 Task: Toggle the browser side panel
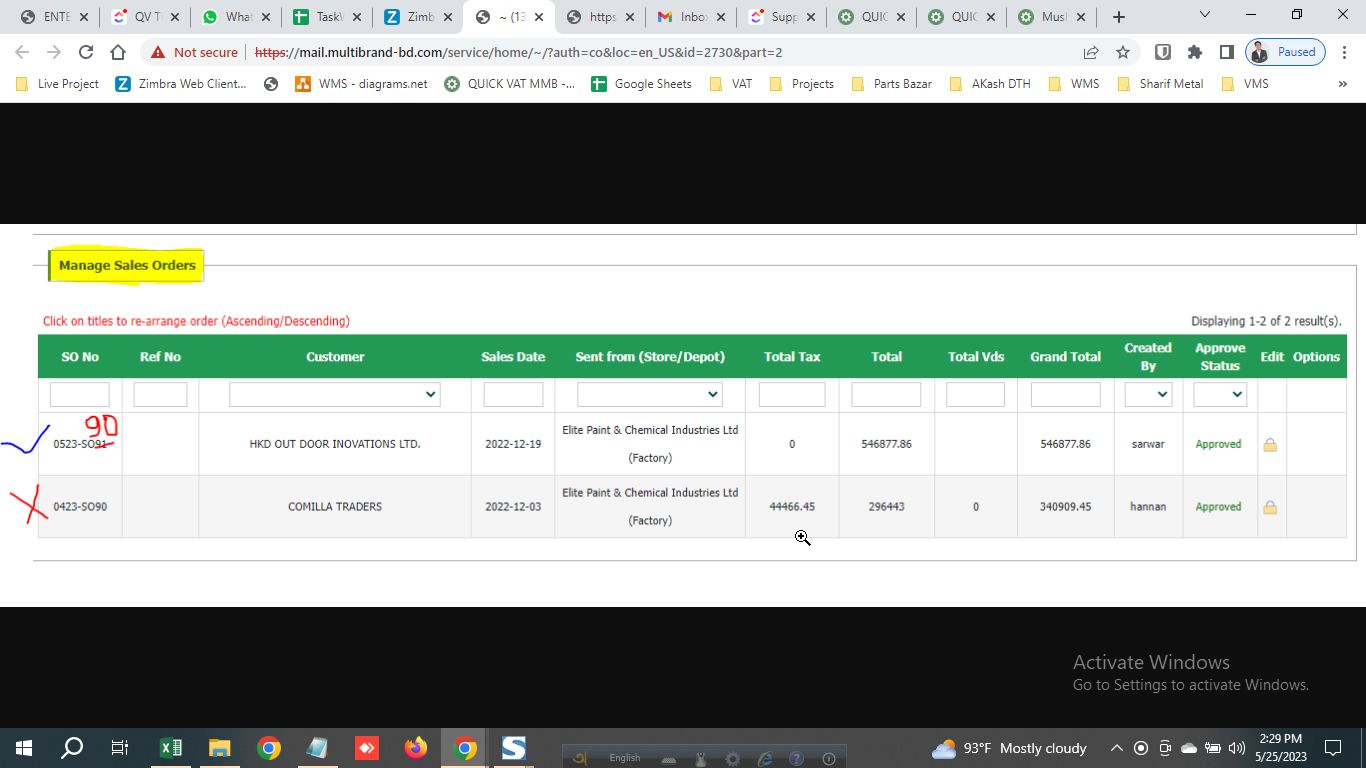coord(1226,52)
